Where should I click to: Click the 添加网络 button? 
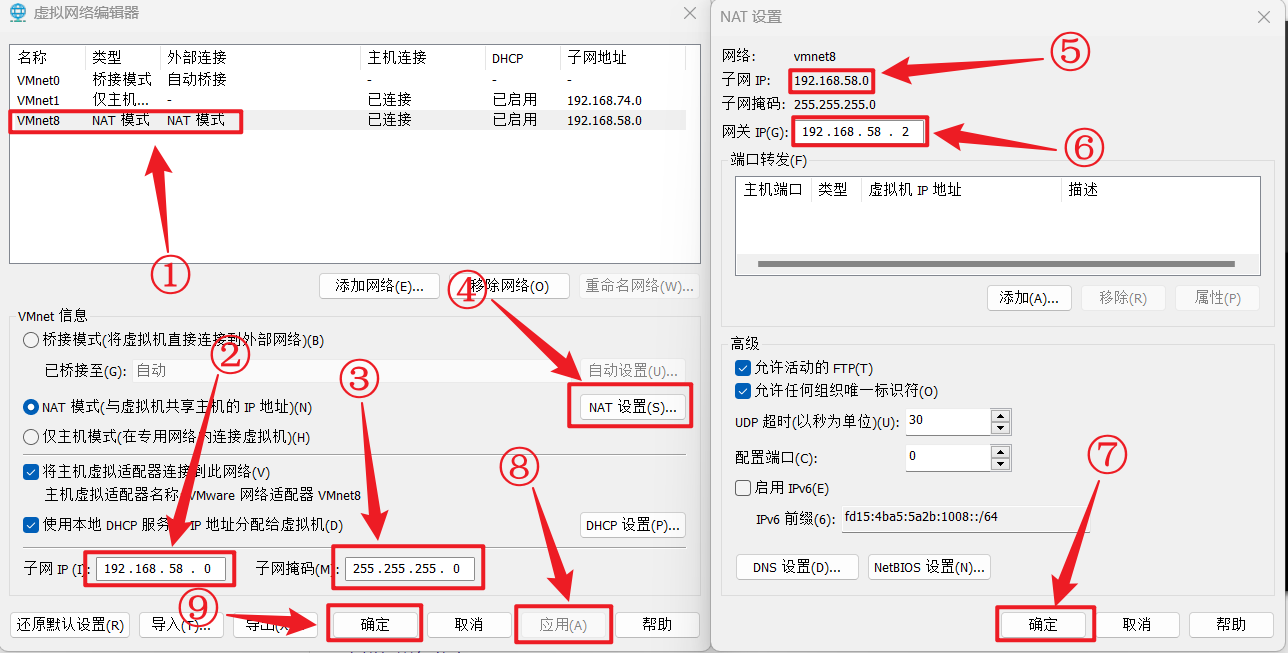tap(379, 286)
